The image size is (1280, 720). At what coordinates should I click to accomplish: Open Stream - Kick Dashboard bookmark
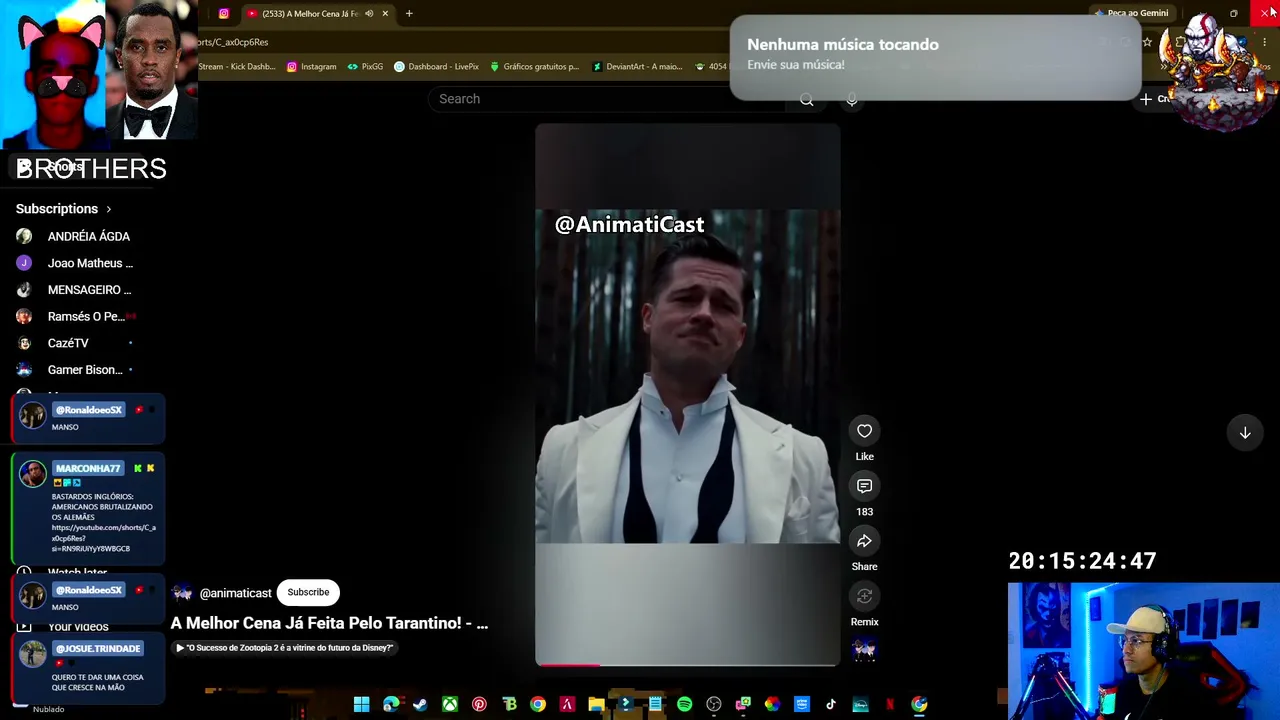(x=236, y=67)
